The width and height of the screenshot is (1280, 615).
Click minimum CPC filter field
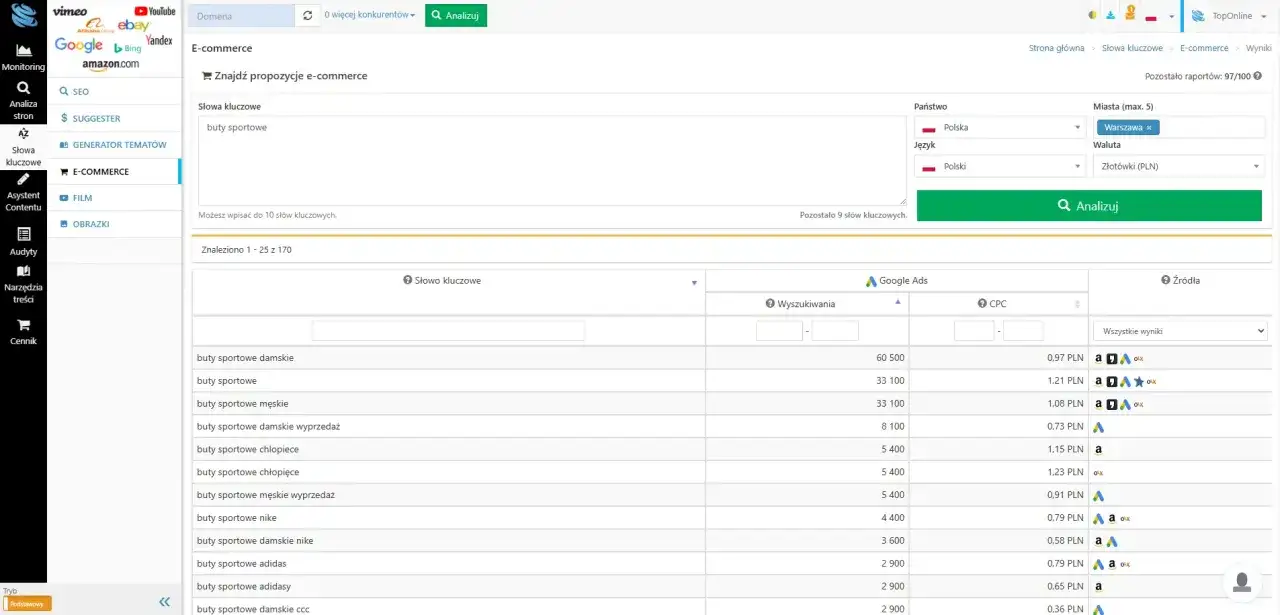[x=974, y=331]
